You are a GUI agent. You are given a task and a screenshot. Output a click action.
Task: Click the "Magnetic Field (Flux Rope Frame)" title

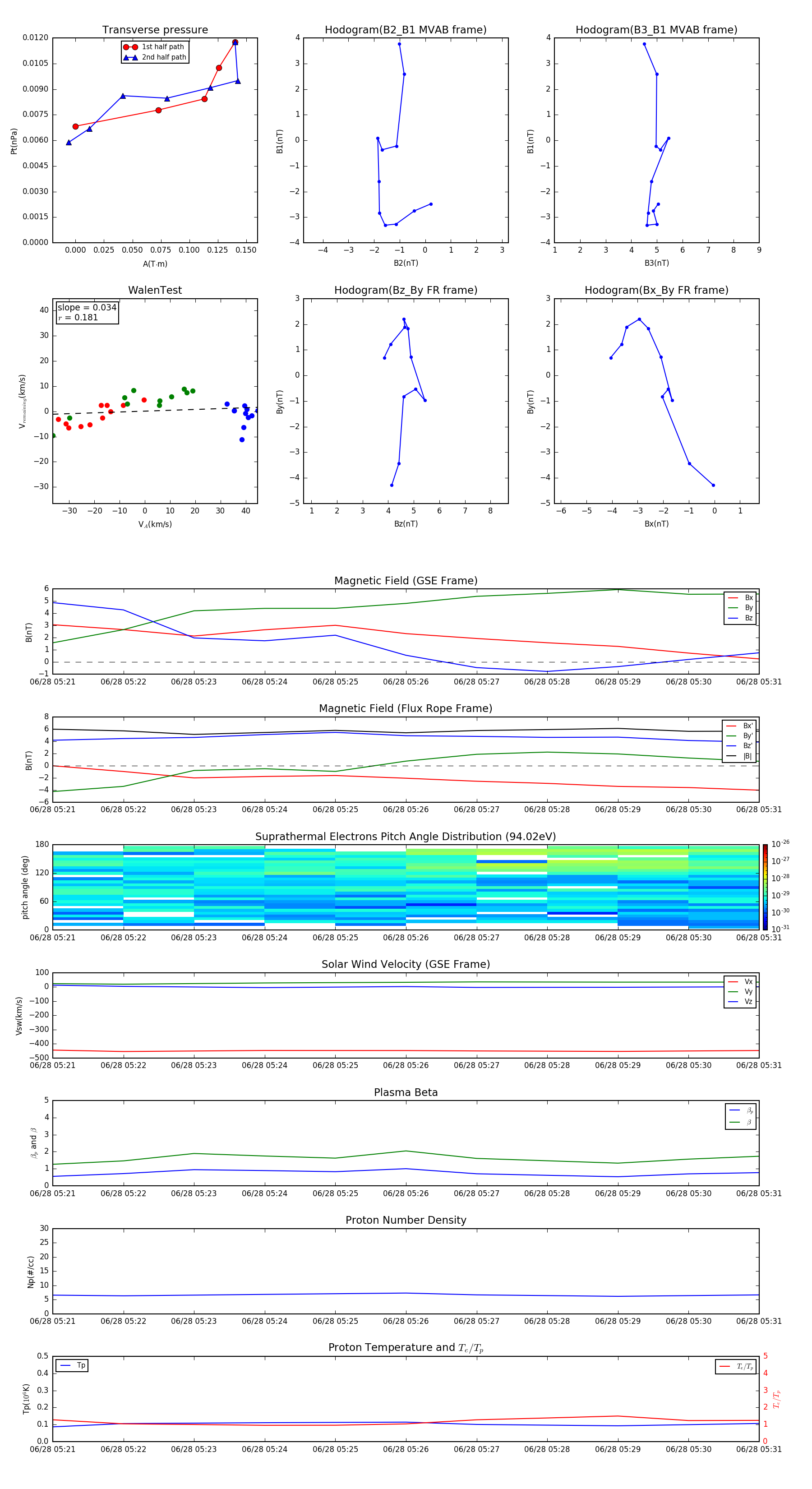point(406,709)
